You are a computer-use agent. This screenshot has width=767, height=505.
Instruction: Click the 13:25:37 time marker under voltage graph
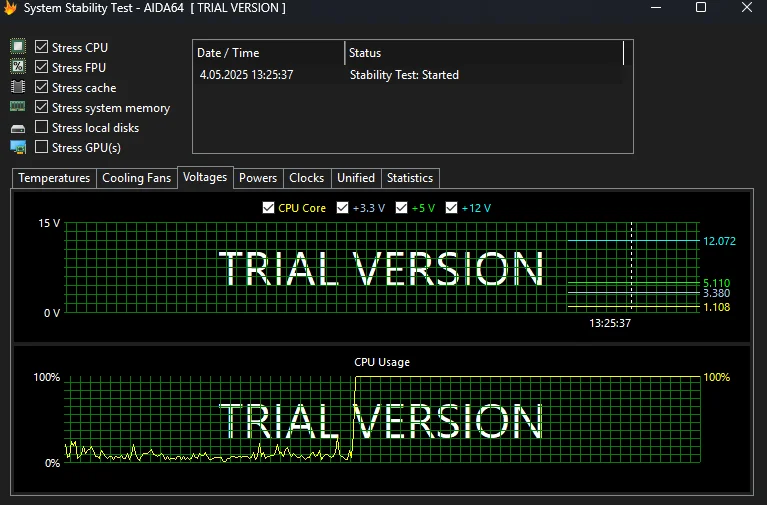click(x=610, y=323)
